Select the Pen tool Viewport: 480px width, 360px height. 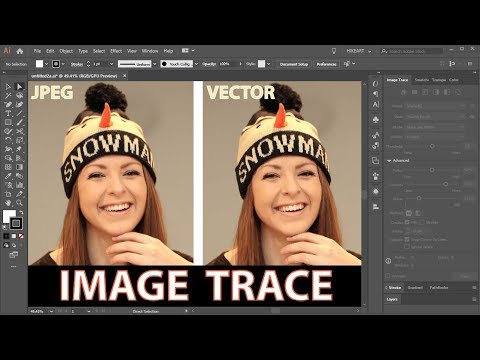(8, 105)
